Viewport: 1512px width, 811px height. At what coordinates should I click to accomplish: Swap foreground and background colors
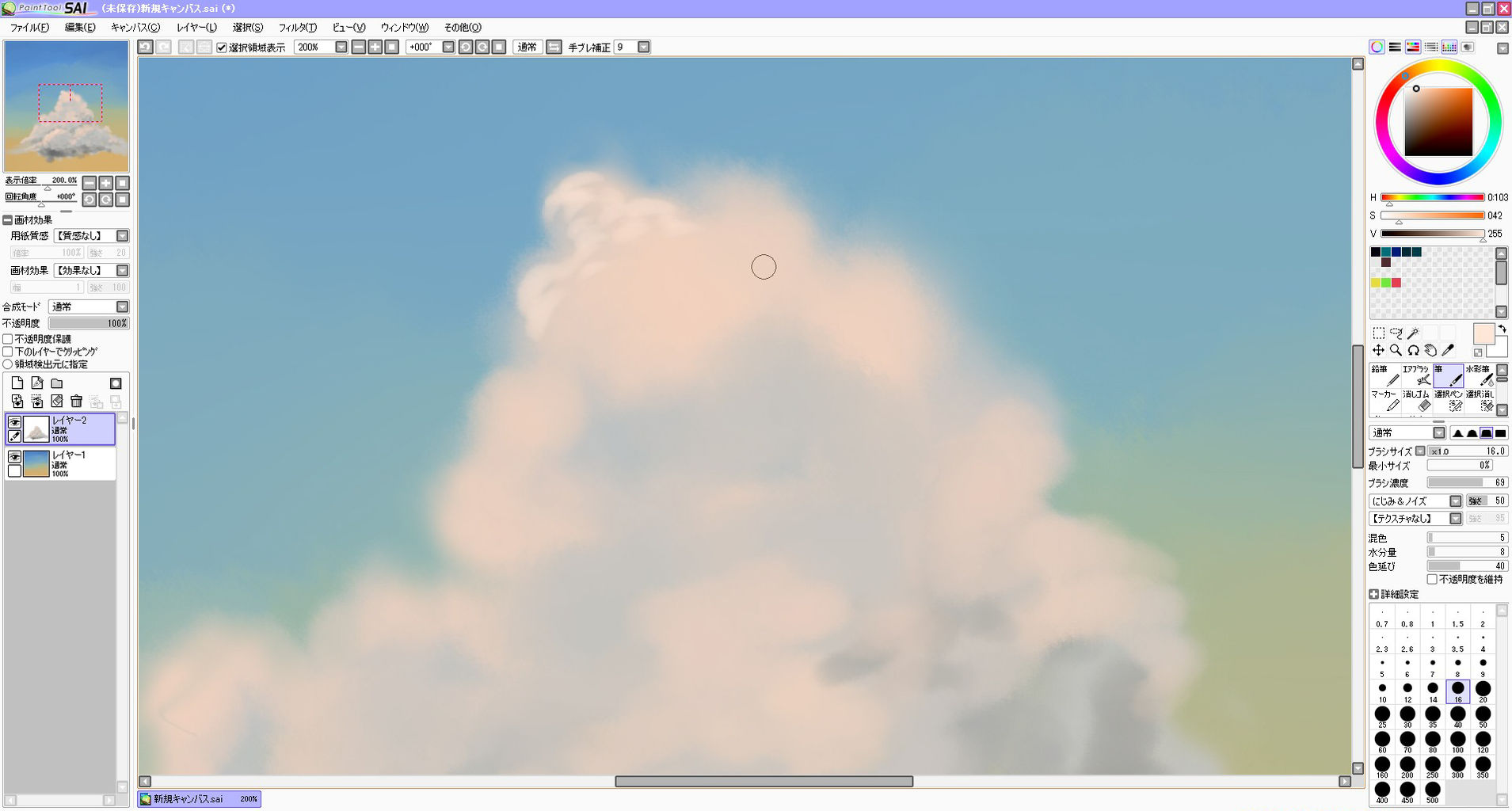1502,329
